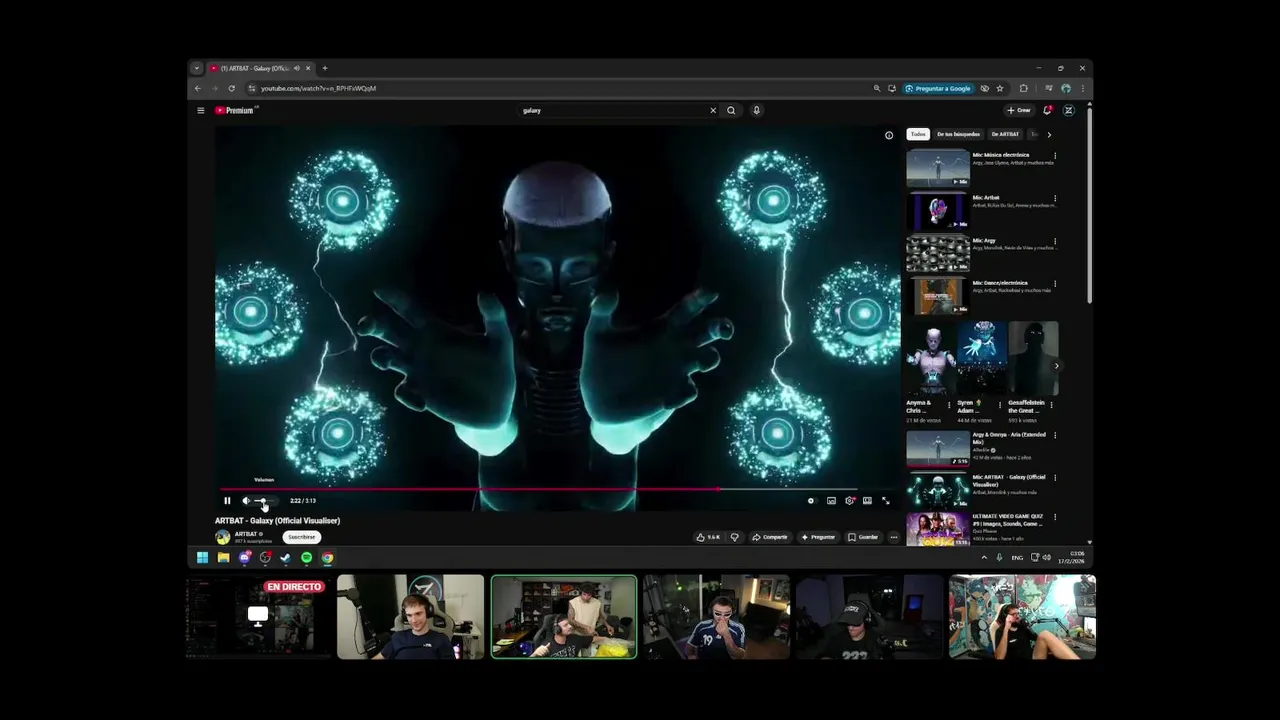Open options for 'Argy & Omnya - Aria'
This screenshot has width=1280, height=720.
[1055, 436]
